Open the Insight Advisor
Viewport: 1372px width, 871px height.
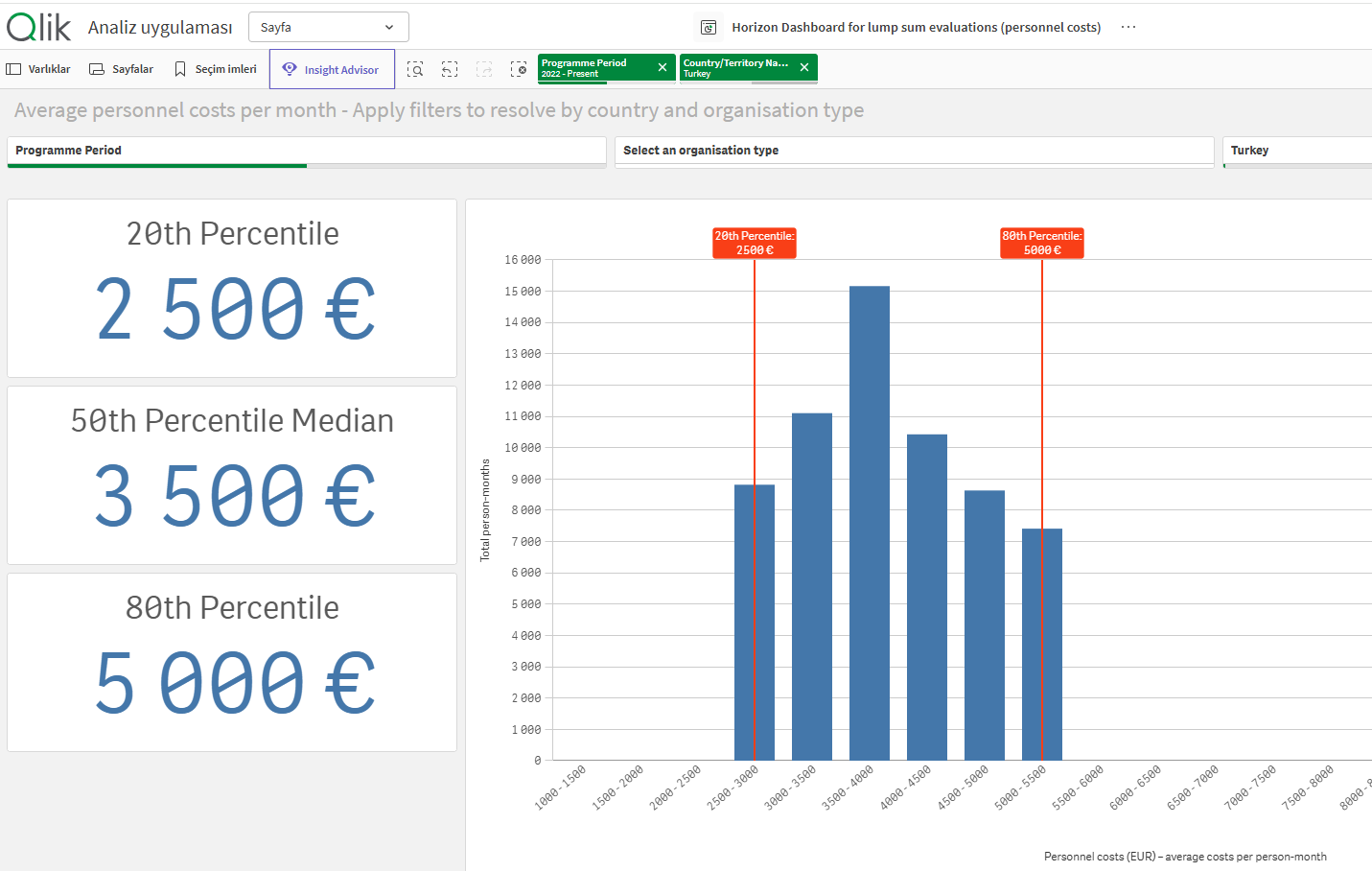(332, 69)
